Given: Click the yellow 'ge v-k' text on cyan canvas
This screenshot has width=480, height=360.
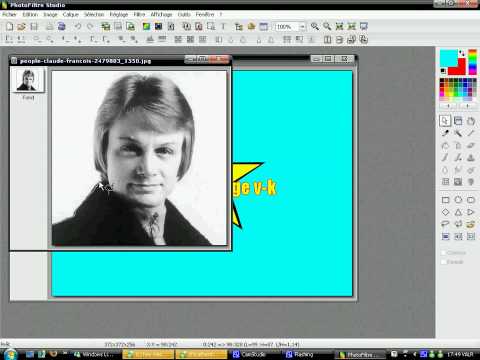Looking at the screenshot, I should pos(254,188).
